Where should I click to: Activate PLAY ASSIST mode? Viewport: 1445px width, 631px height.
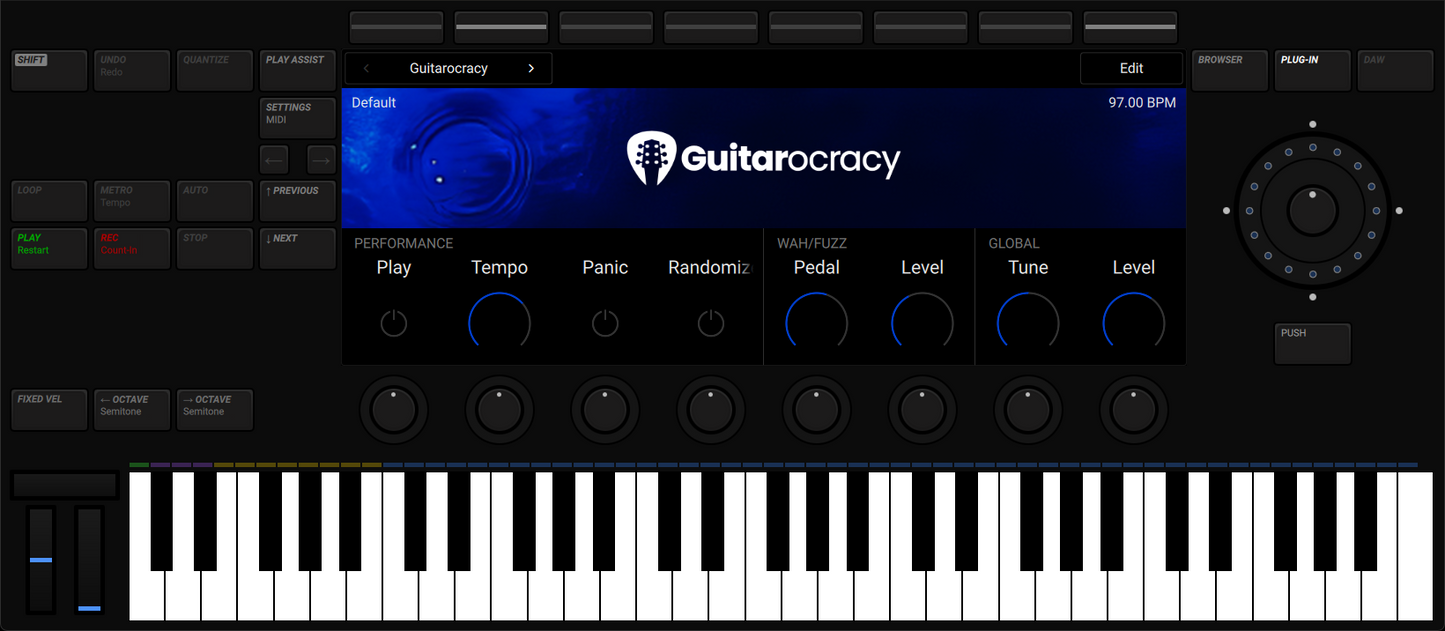(297, 69)
